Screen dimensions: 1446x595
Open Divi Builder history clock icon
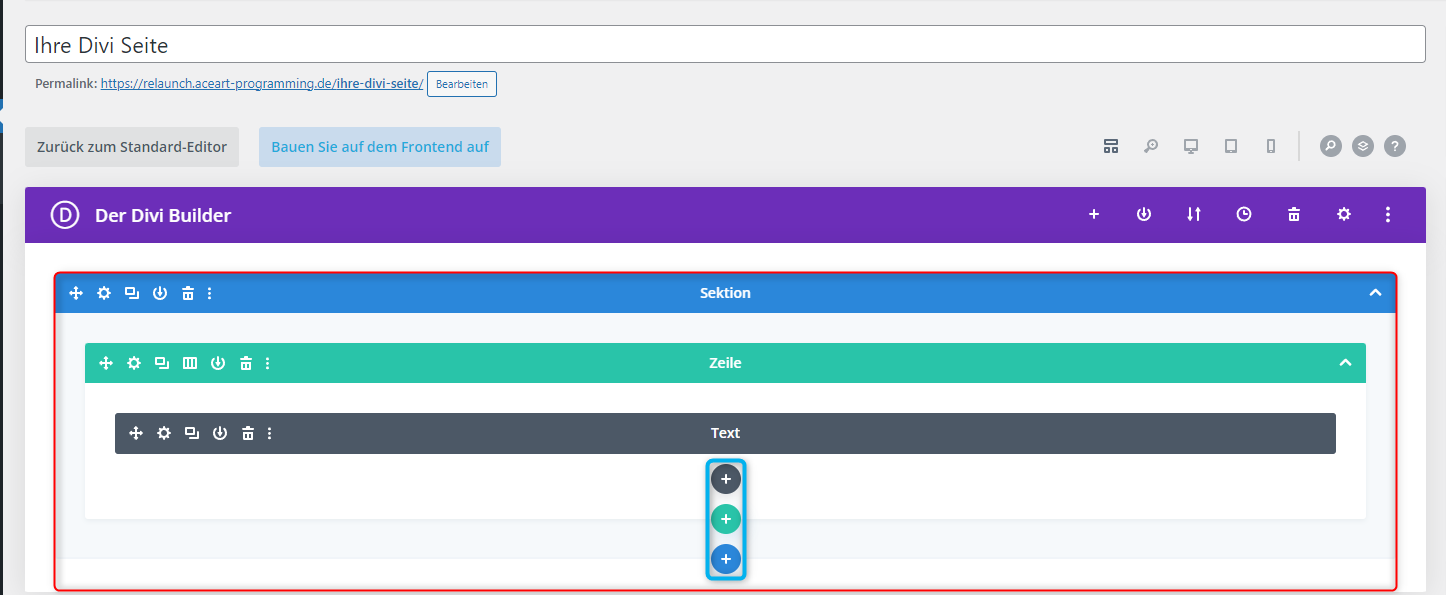(x=1243, y=214)
